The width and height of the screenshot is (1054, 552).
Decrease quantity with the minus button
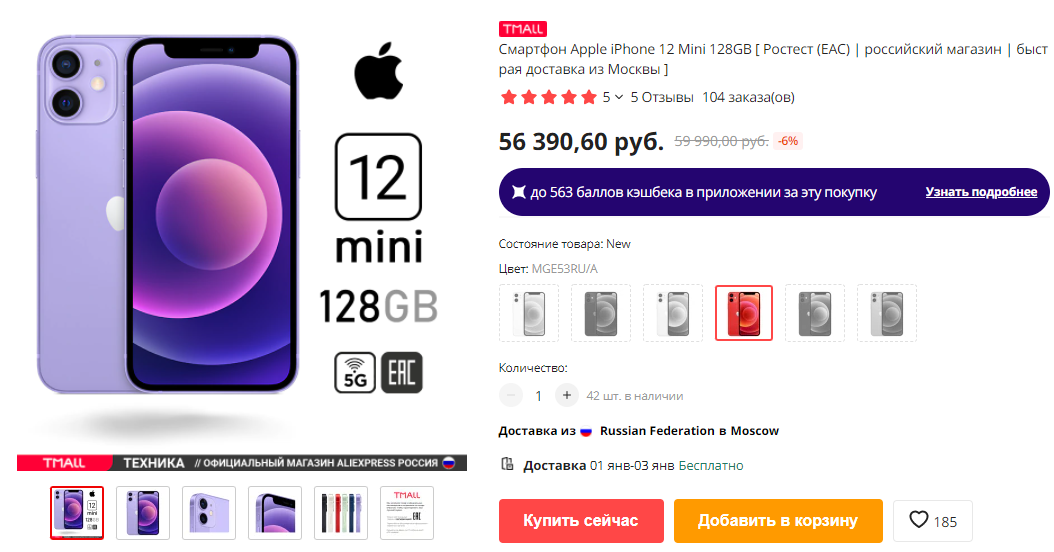tap(511, 395)
